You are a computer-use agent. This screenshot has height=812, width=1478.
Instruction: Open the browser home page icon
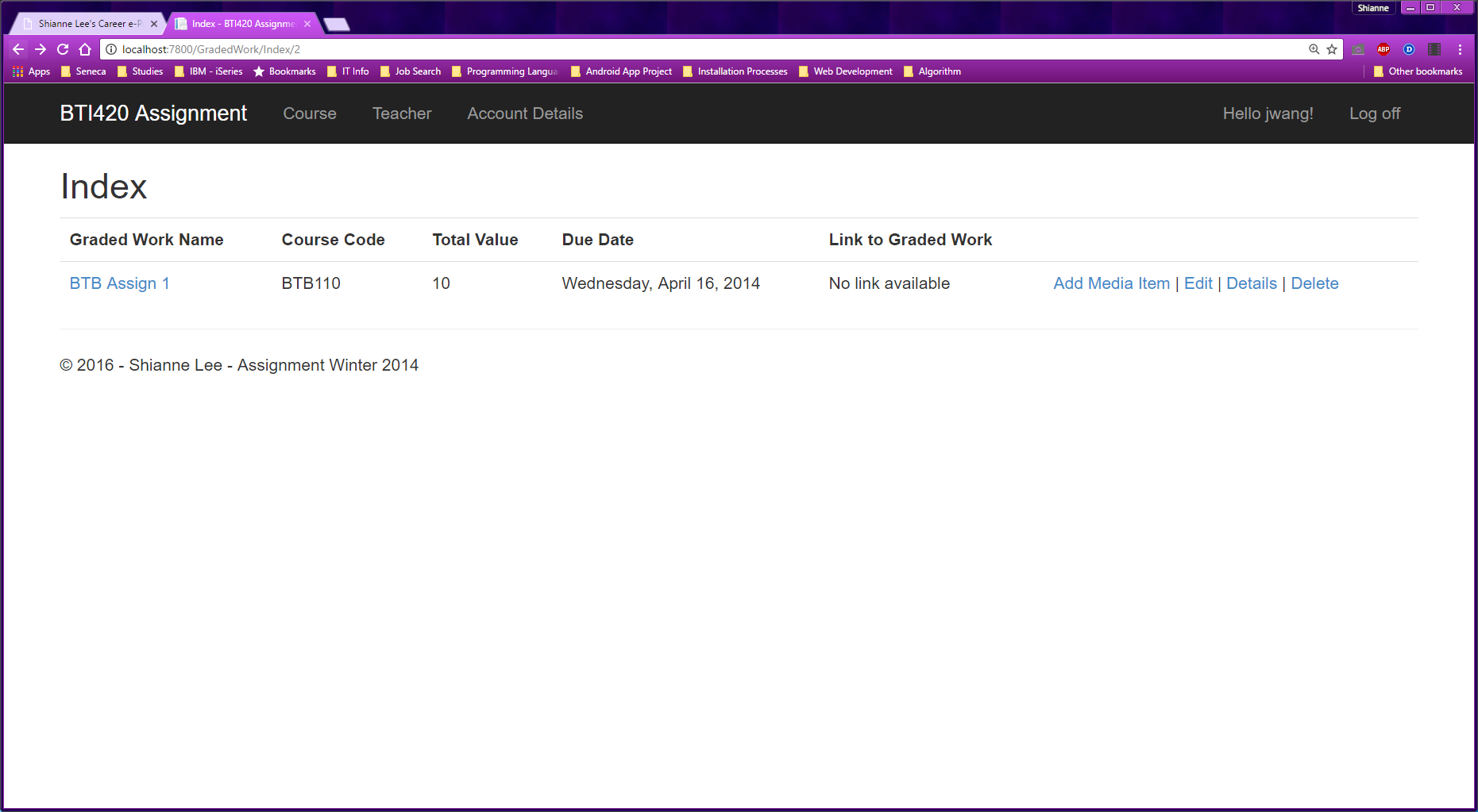pyautogui.click(x=85, y=49)
